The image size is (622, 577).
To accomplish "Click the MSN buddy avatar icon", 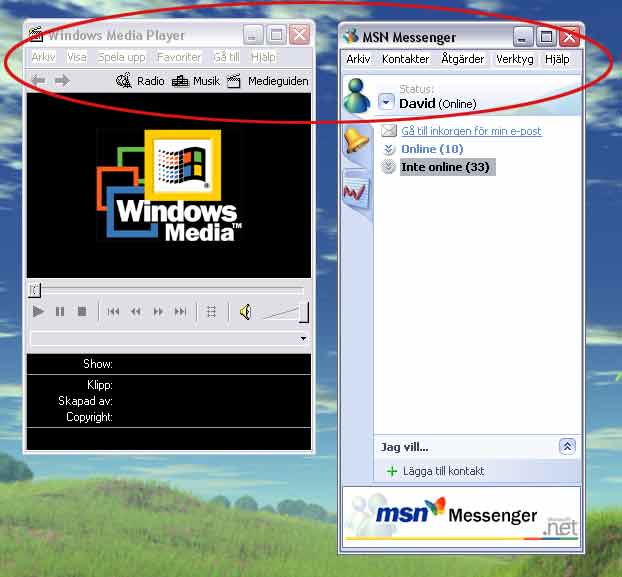I will pyautogui.click(x=357, y=95).
